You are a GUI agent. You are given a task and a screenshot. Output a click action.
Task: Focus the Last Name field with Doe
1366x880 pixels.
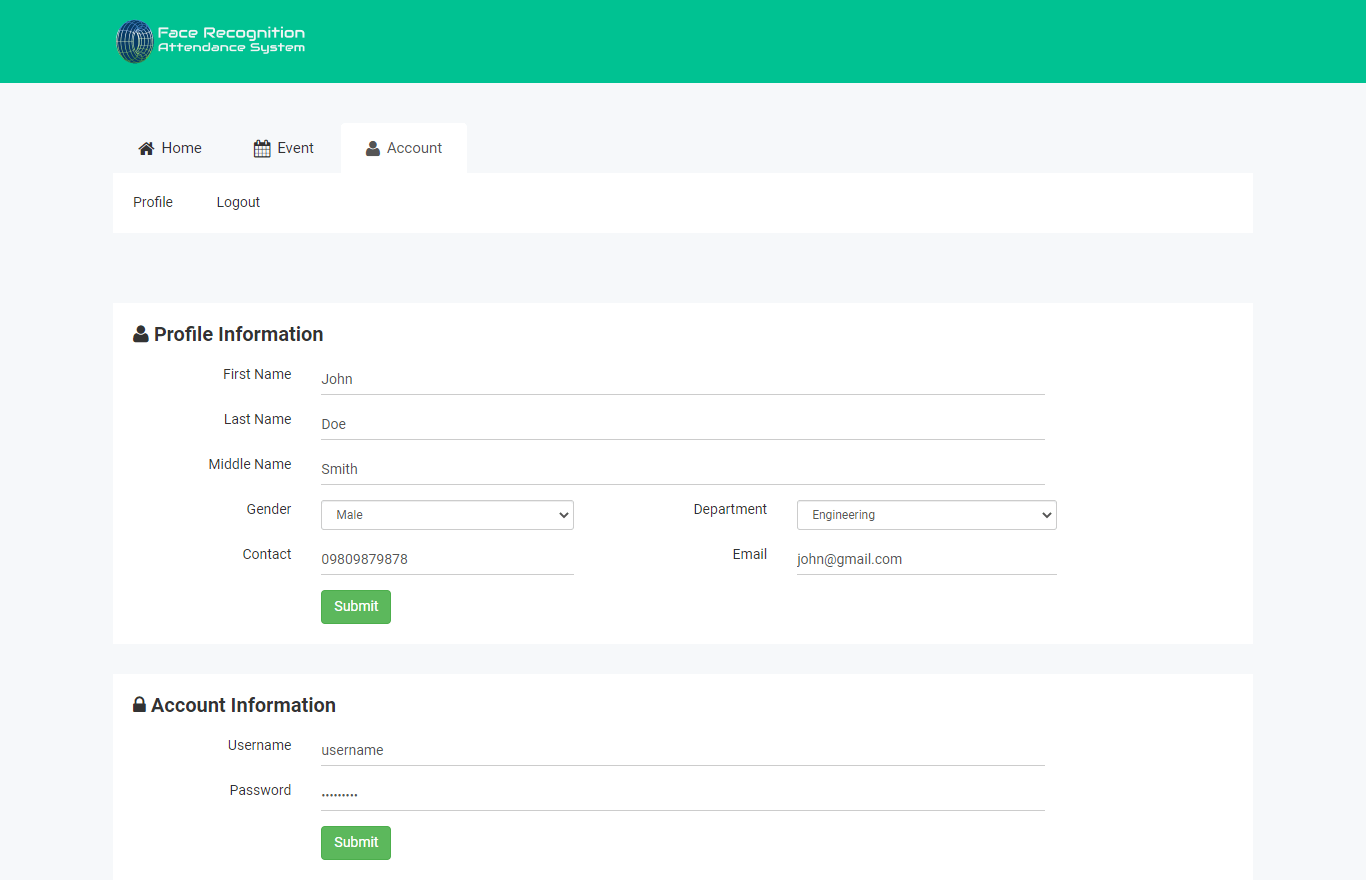click(x=683, y=424)
